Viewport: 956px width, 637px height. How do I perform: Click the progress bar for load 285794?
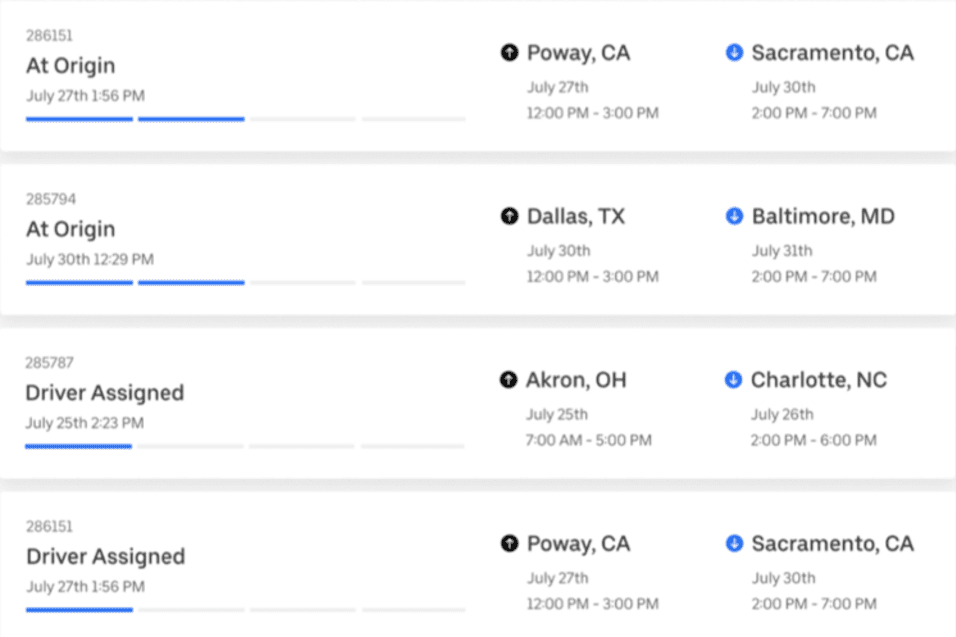pyautogui.click(x=246, y=283)
